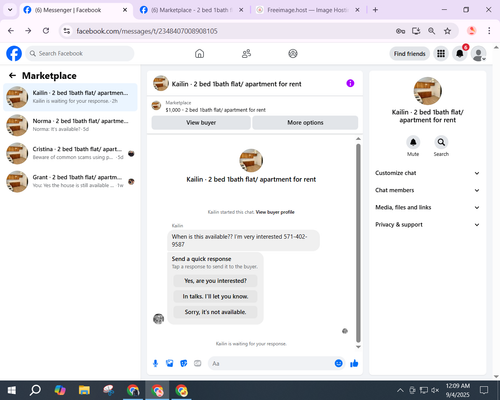Open the purple conversation info icon
This screenshot has width=500, height=400.
point(350,83)
